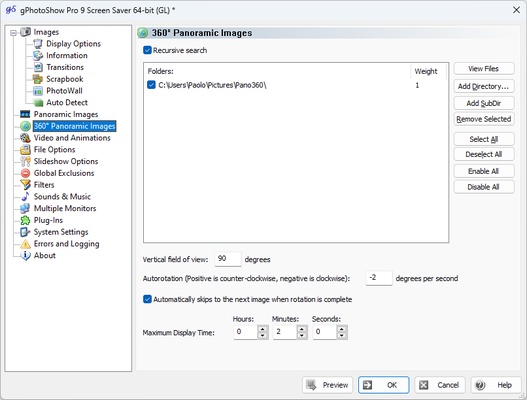Image resolution: width=527 pixels, height=400 pixels.
Task: Click the Preview button
Action: click(328, 385)
